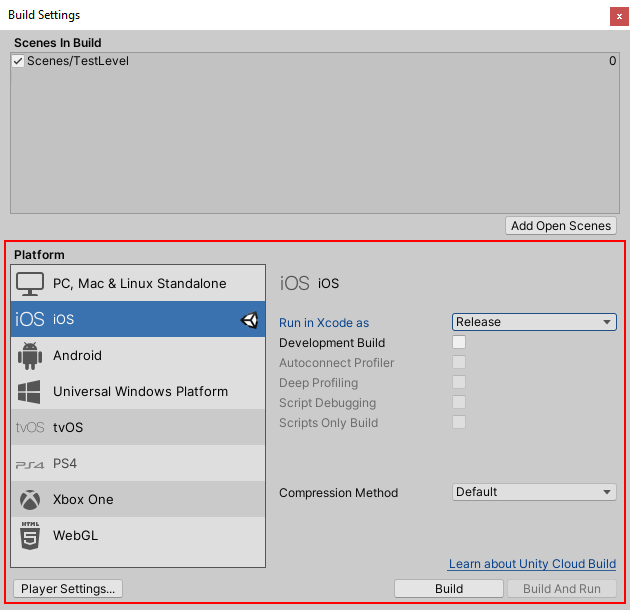
Task: Enable the Development Build checkbox
Action: pos(459,342)
